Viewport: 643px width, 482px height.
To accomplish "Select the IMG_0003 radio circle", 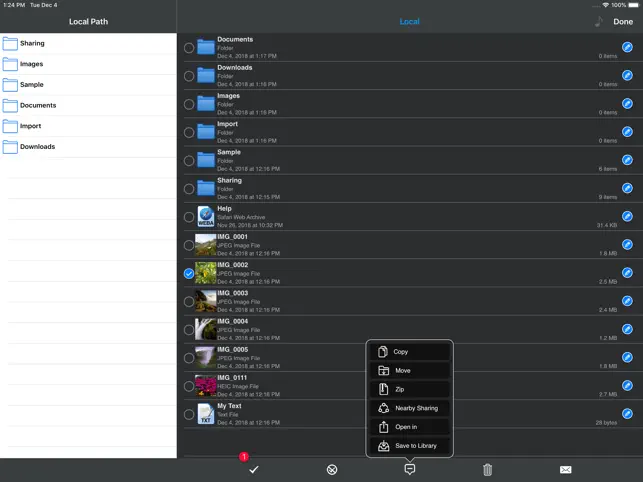I will pyautogui.click(x=189, y=302).
